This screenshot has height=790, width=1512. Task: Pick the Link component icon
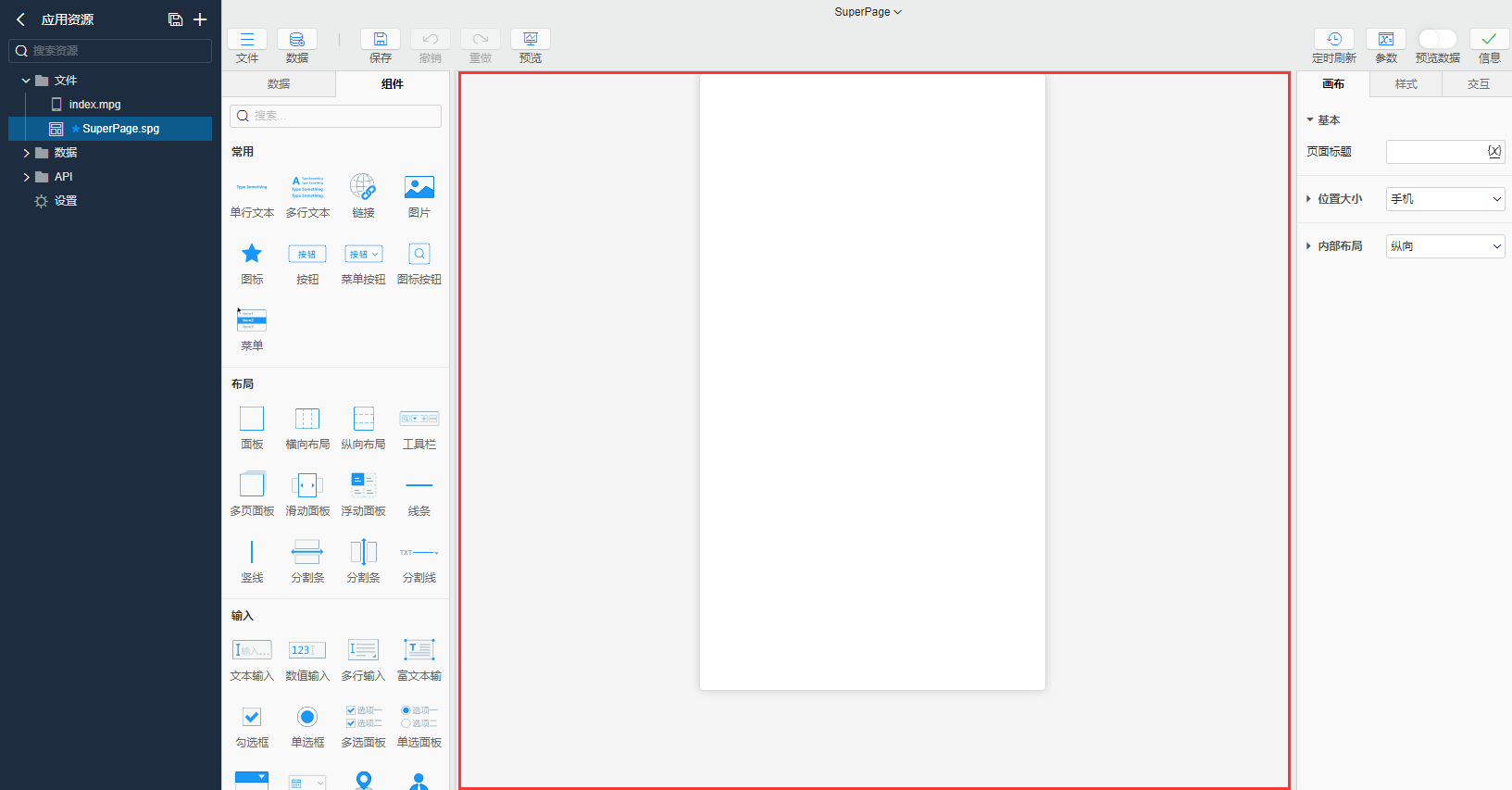tap(363, 188)
